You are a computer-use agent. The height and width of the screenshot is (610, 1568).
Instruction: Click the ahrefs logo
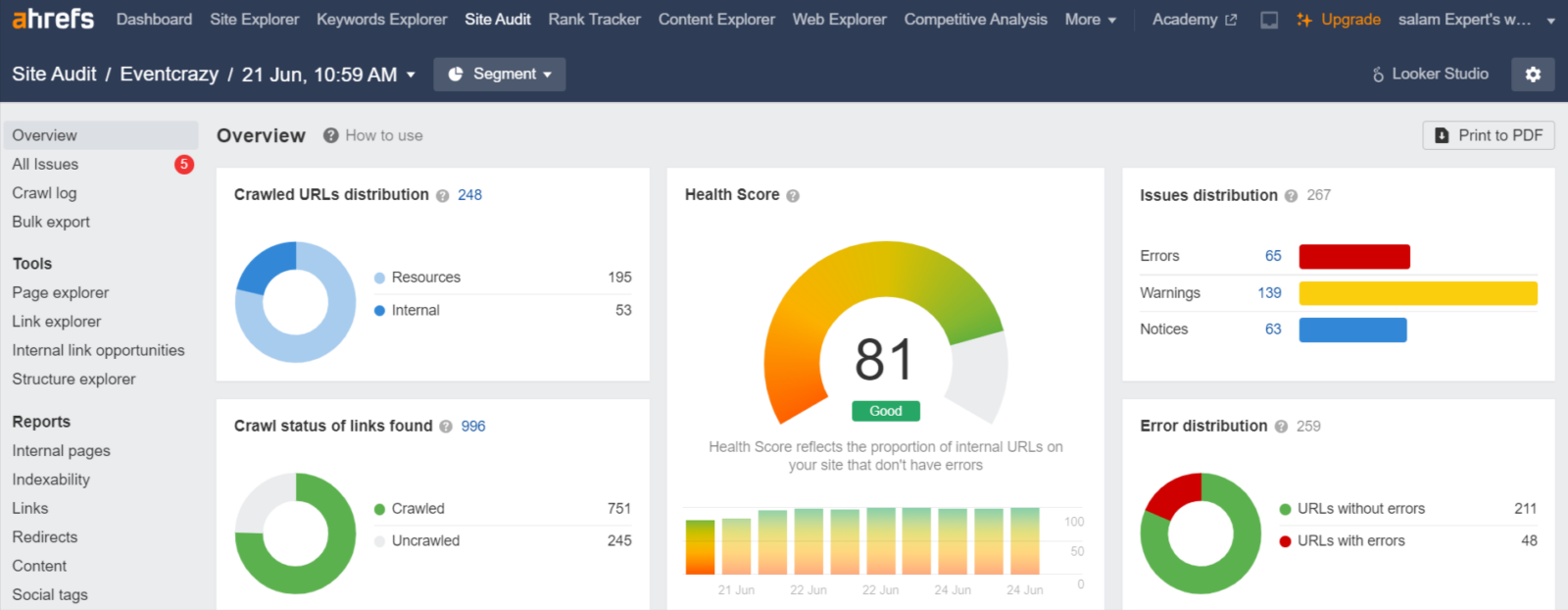pyautogui.click(x=53, y=19)
